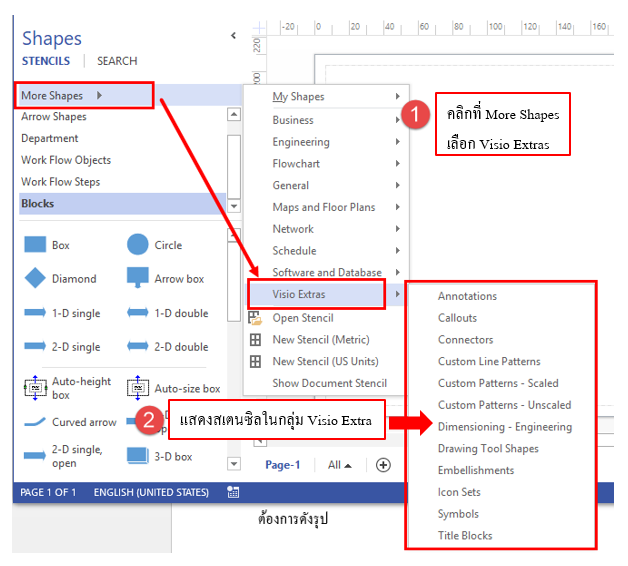Select the Circle shape icon

point(138,245)
